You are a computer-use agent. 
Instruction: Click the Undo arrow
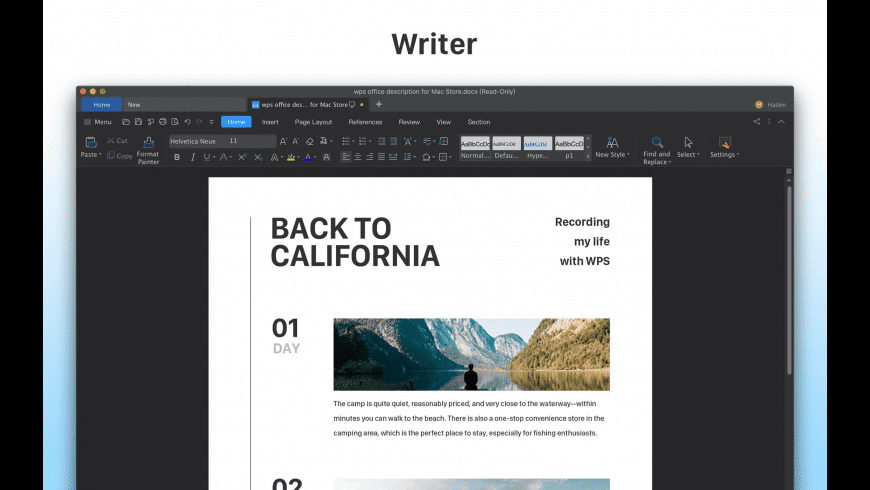[x=188, y=122]
